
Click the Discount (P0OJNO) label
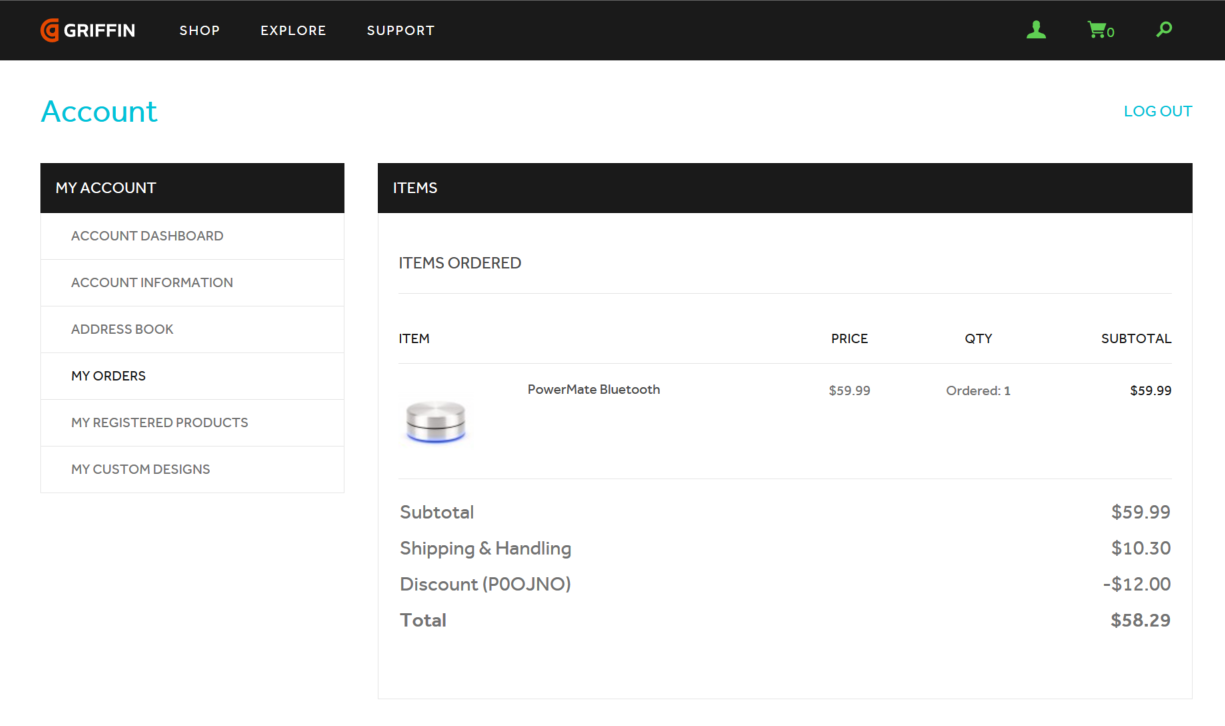point(485,584)
